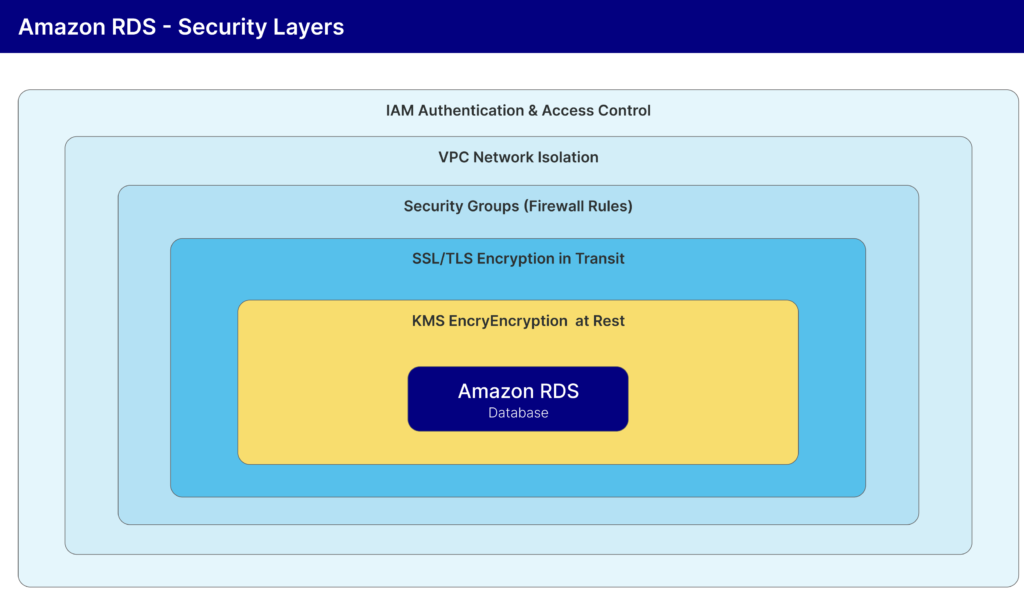This screenshot has width=1024, height=612.
Task: Click the yellow area below the Amazon RDS box
Action: [518, 447]
